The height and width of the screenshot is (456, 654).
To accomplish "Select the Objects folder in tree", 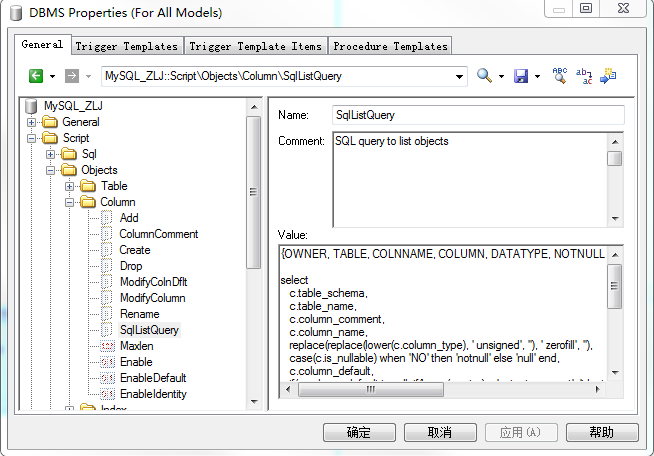I will coord(99,170).
